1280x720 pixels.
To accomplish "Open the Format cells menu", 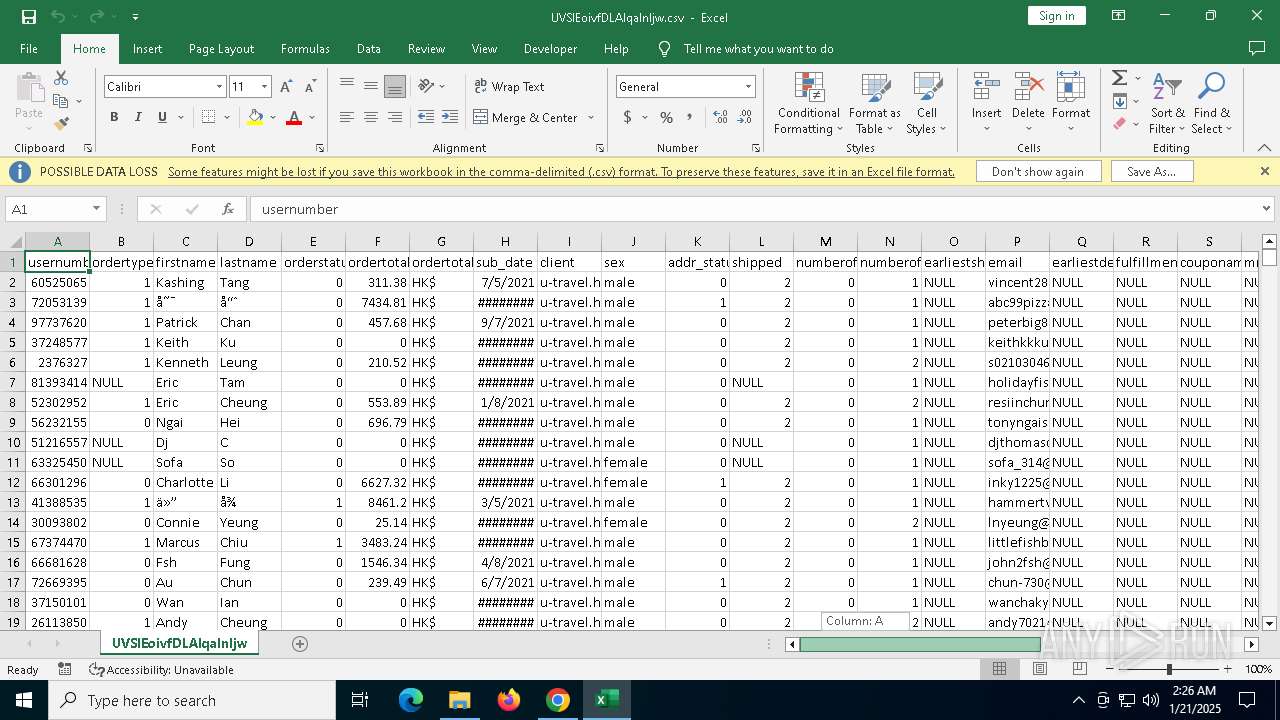I will 1071,104.
